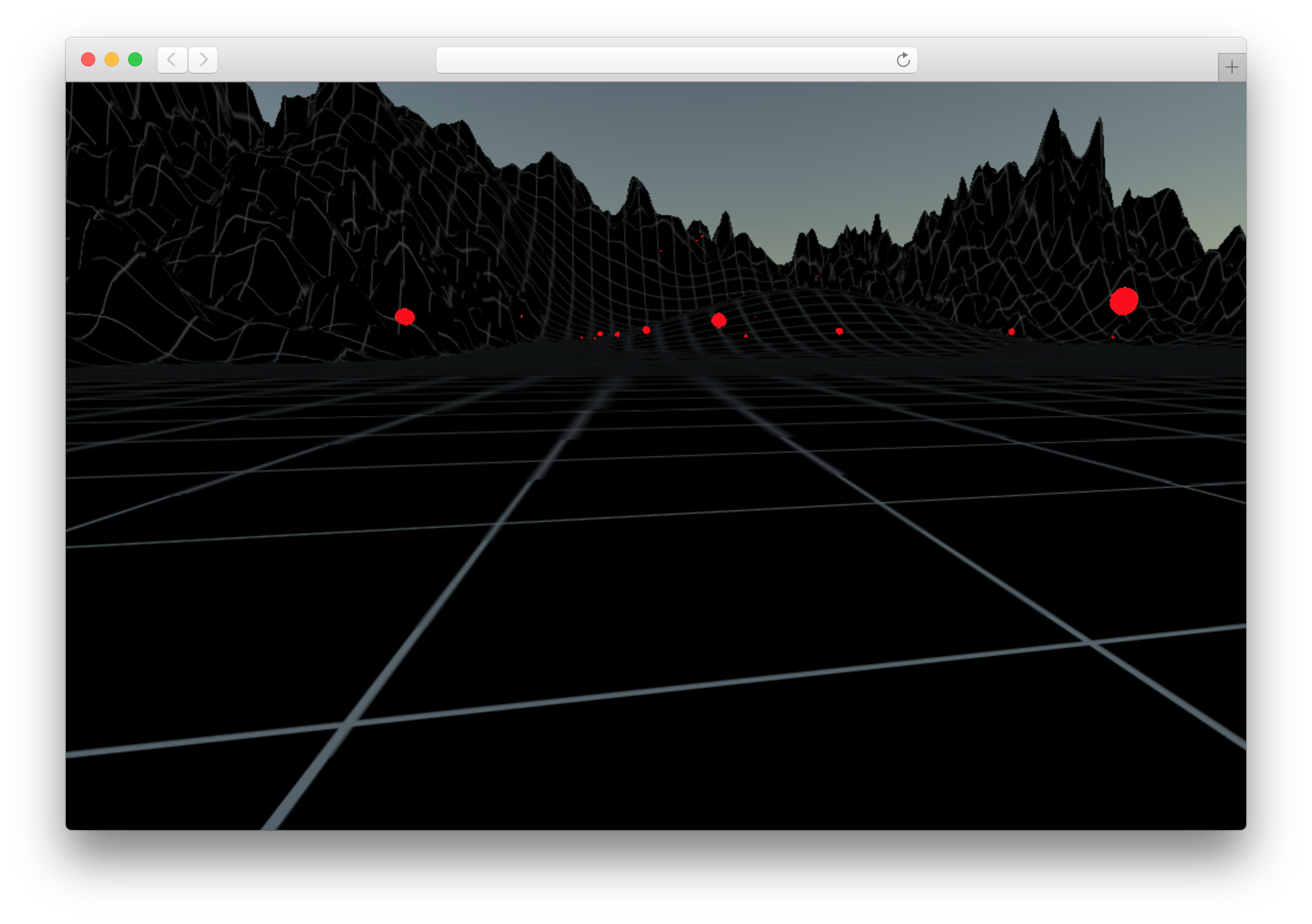Click the small red sphere right of the center sphere
This screenshot has height=924, width=1312.
pyautogui.click(x=839, y=332)
